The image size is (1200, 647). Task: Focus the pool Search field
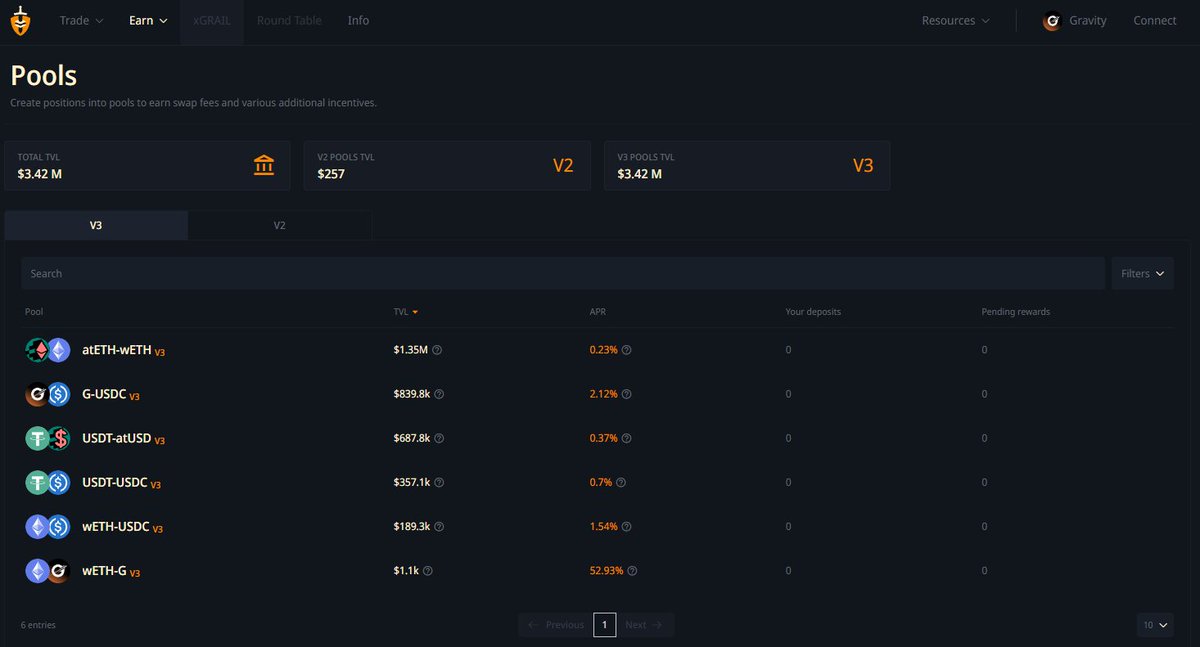563,273
